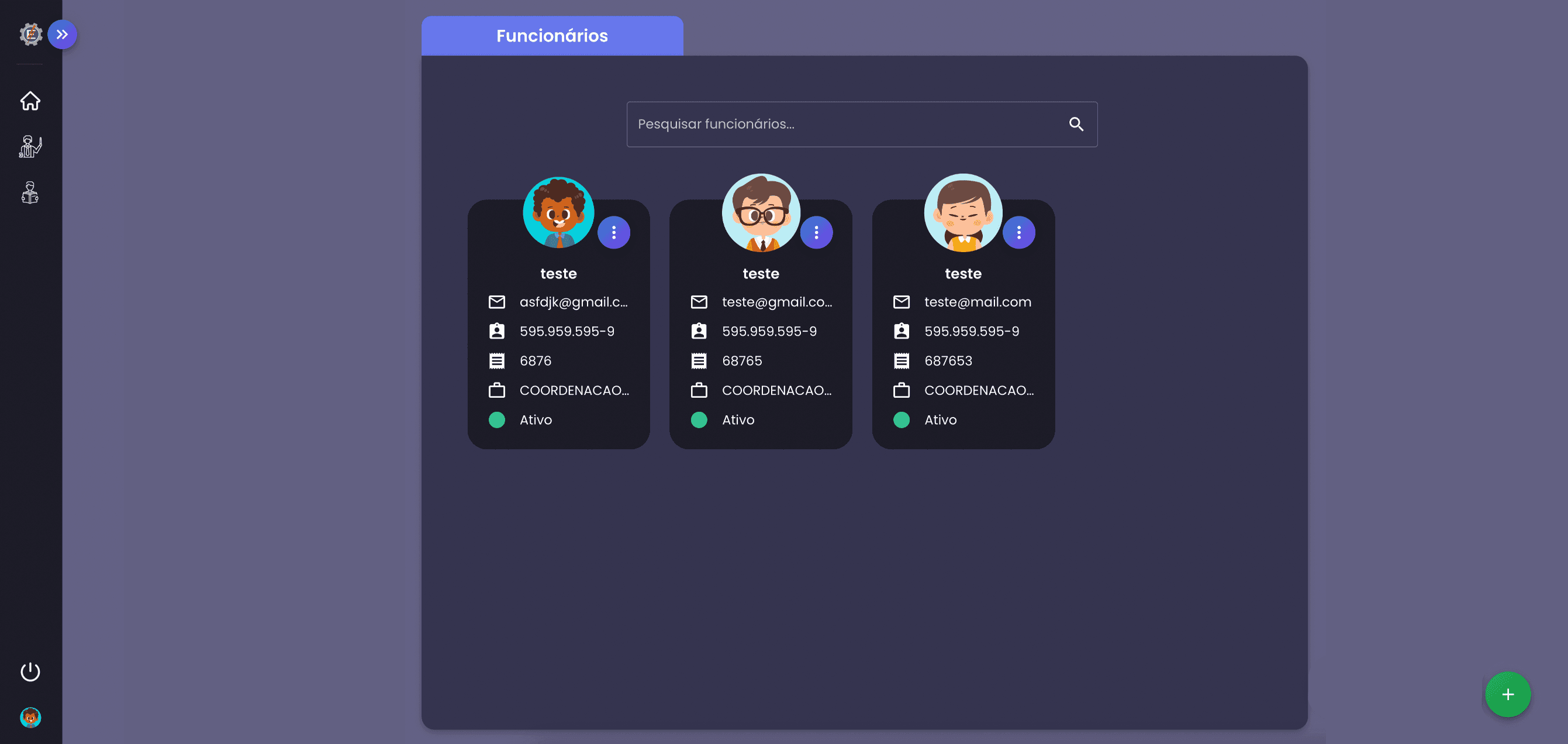Click the ID badge icon on the 6876 card
The width and height of the screenshot is (1568, 744).
click(x=497, y=331)
